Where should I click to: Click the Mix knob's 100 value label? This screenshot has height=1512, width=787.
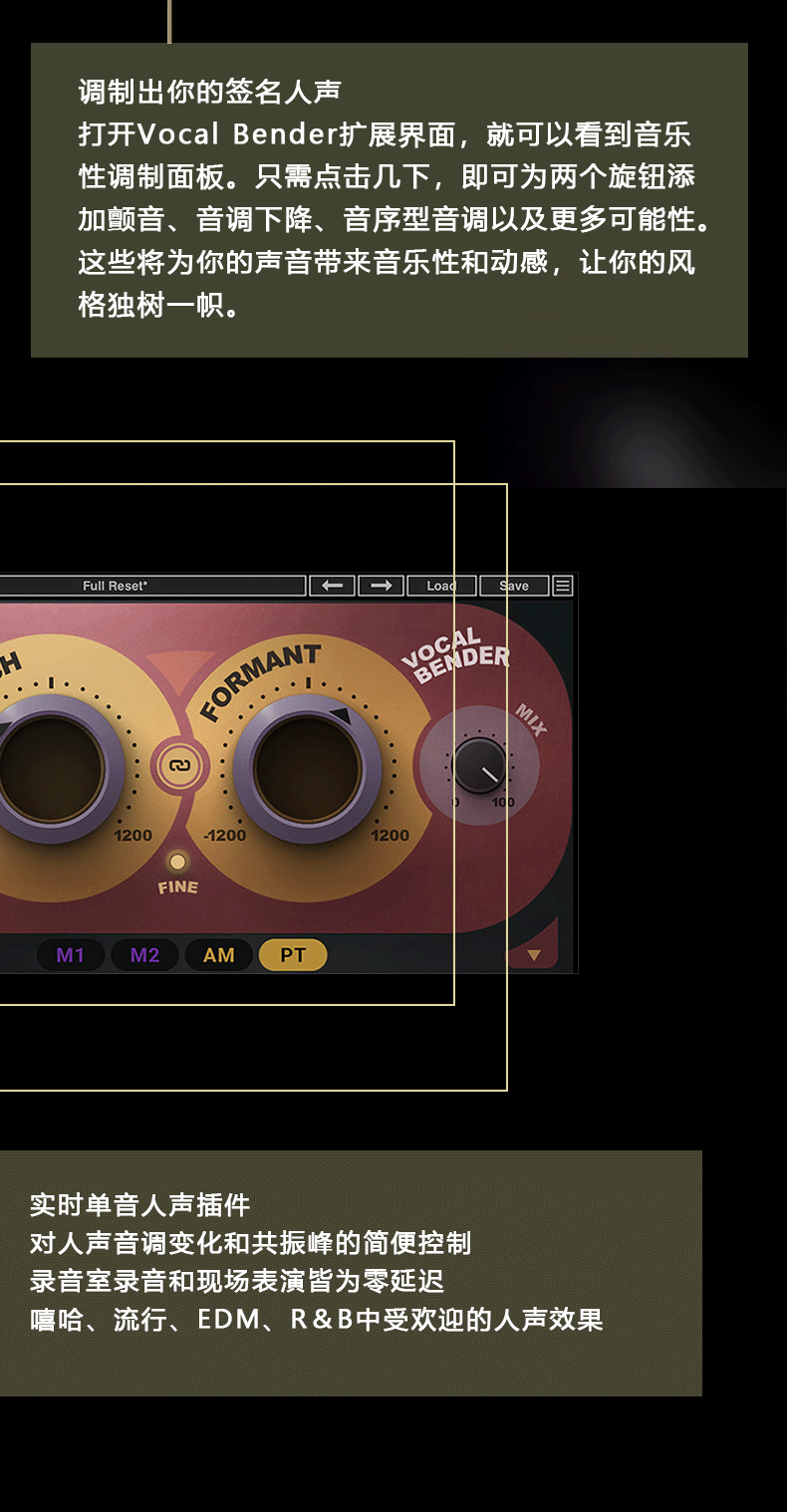503,803
